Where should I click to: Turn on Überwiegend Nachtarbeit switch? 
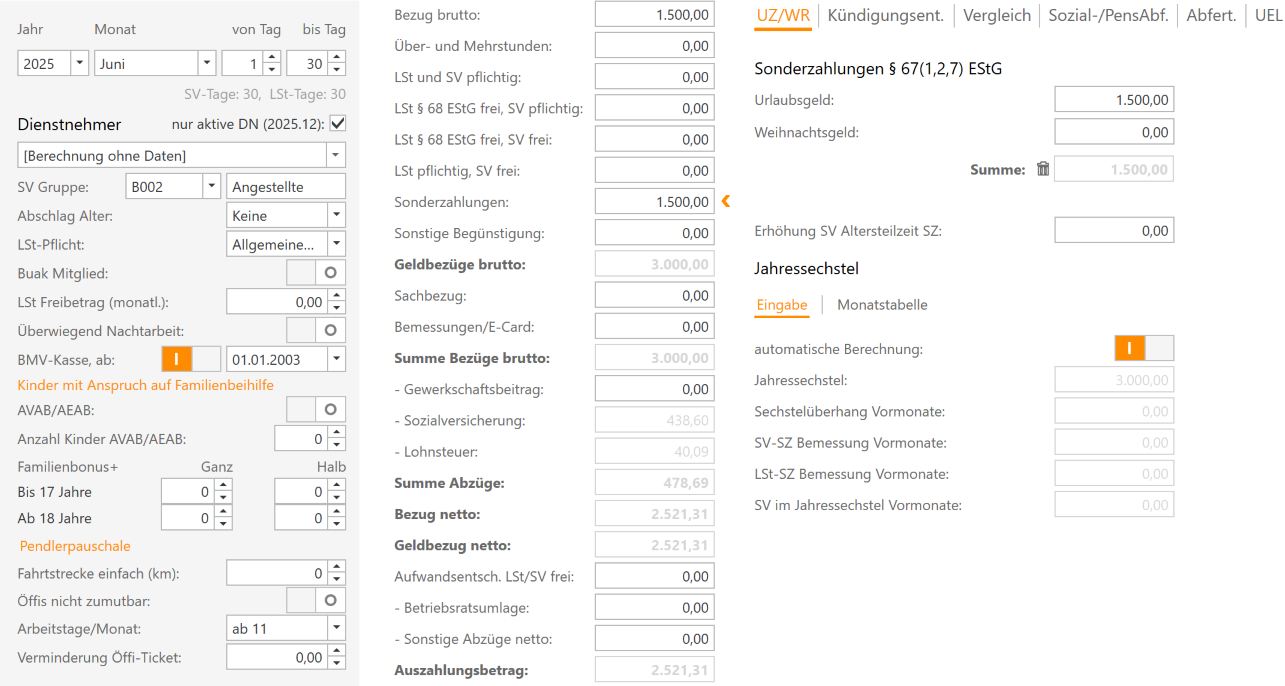point(316,329)
